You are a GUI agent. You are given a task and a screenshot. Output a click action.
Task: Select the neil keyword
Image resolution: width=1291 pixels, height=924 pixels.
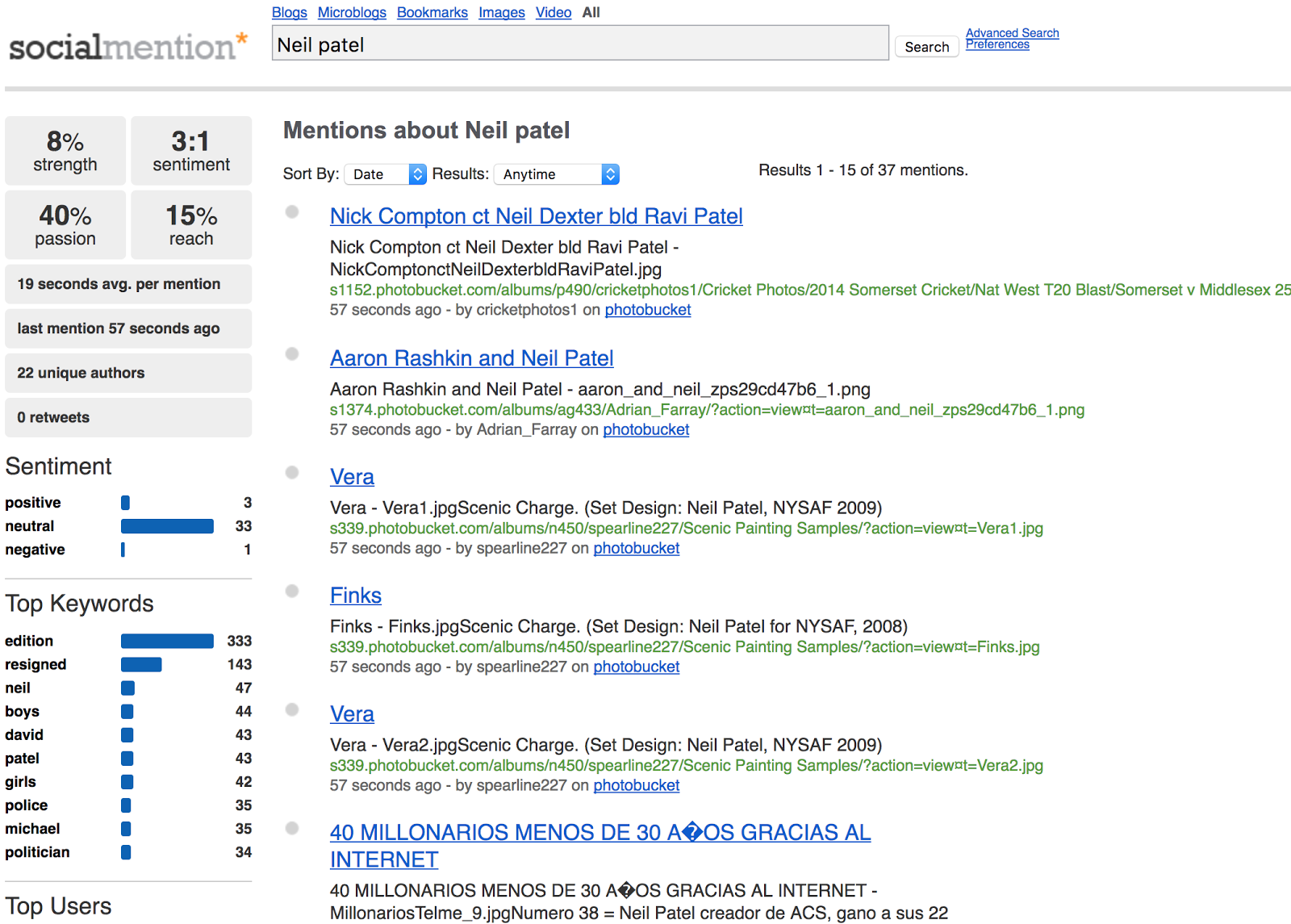(18, 688)
